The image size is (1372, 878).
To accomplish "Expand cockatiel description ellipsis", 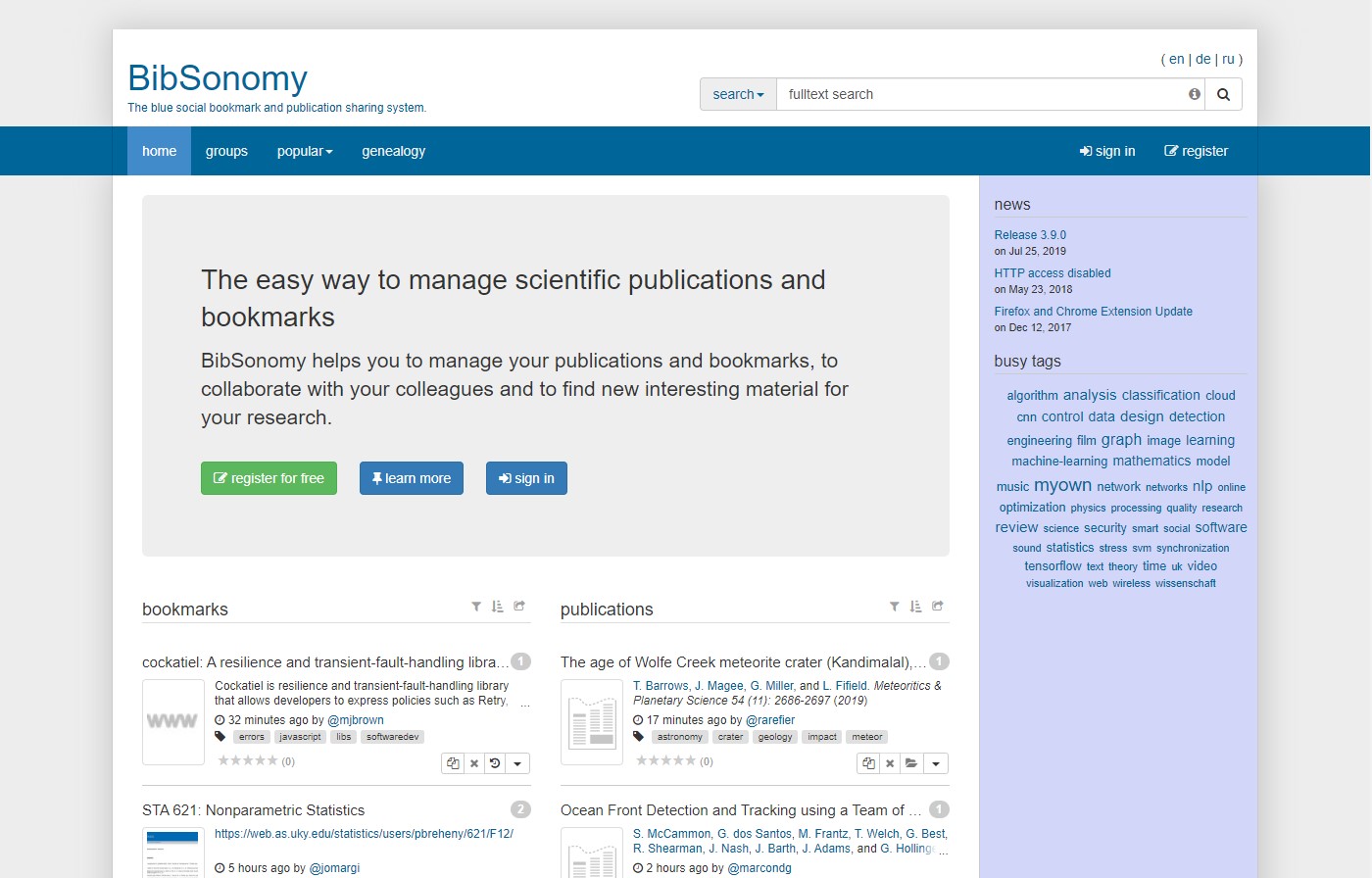I will coord(525,704).
